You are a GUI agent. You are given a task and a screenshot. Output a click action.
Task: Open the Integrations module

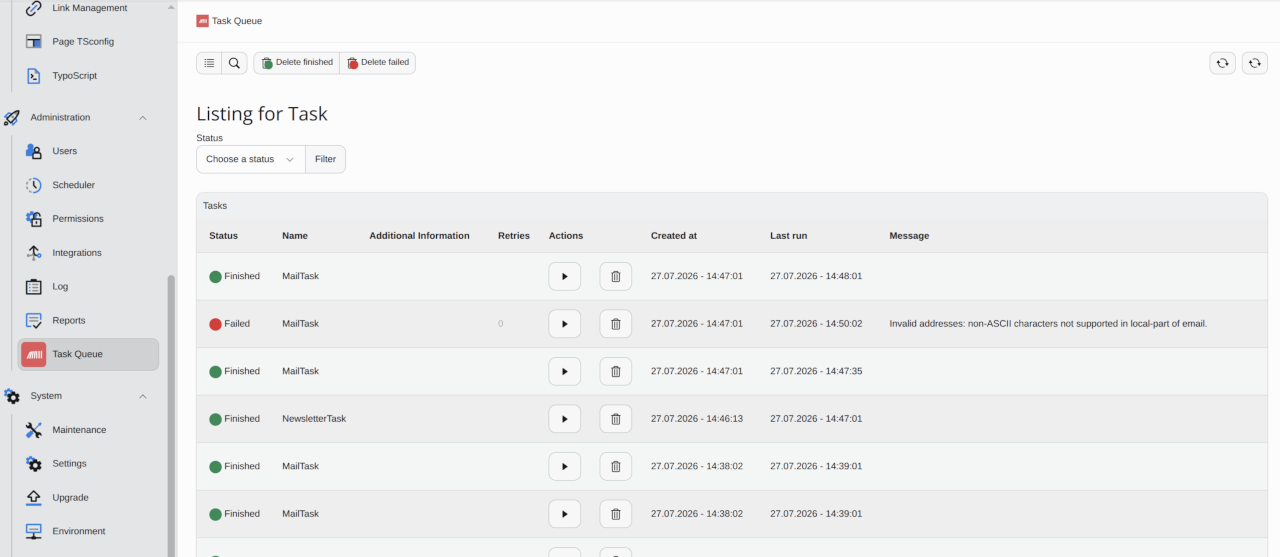[x=88, y=253]
